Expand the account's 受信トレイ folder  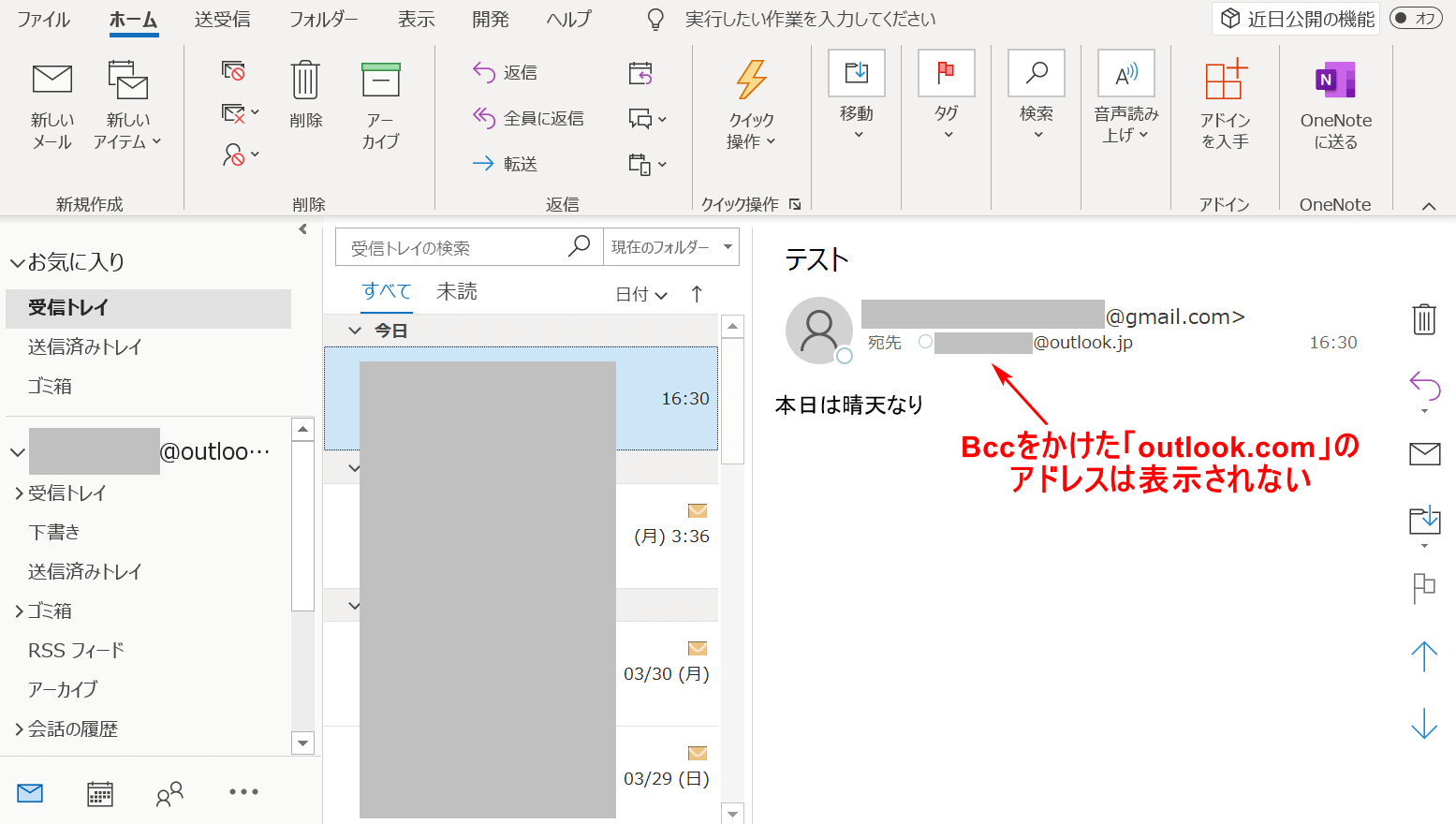coord(19,493)
